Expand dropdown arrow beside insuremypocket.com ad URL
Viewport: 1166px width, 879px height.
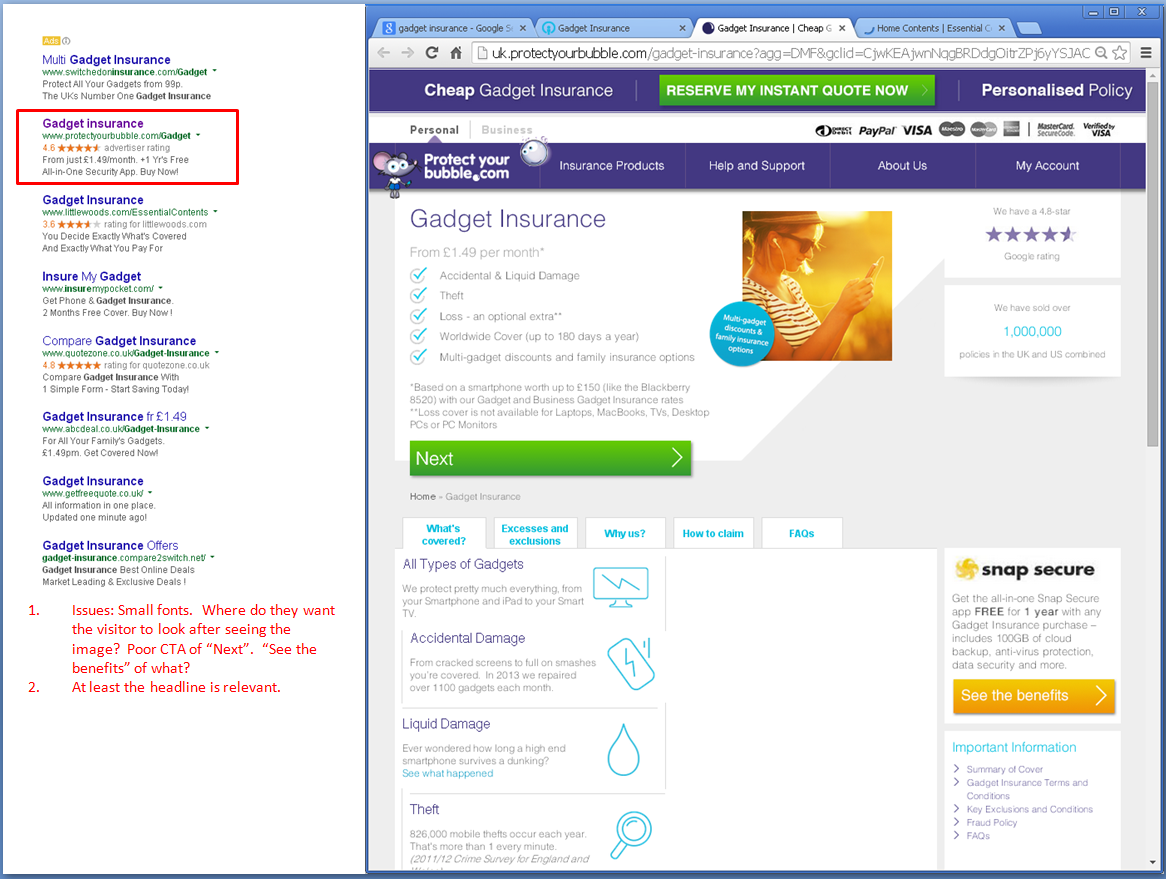(161, 289)
